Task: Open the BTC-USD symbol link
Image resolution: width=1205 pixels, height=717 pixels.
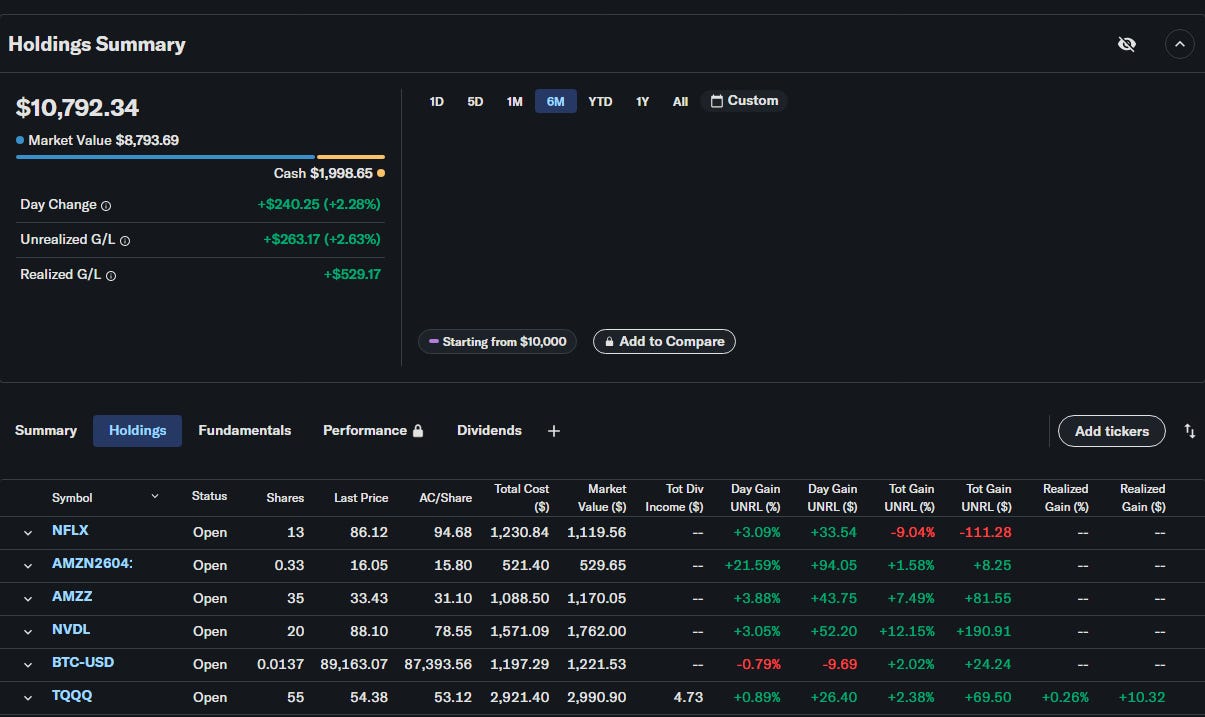Action: 85,663
